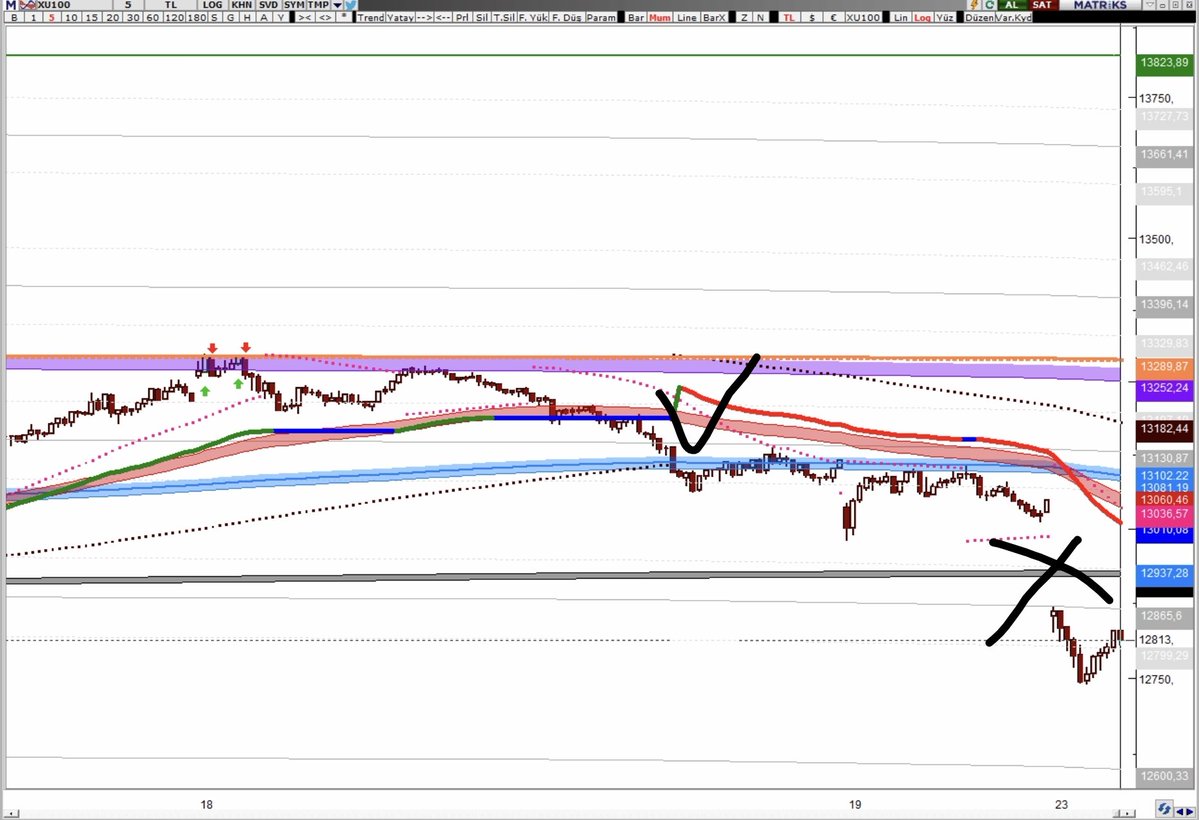Click the right arrow '-->' drawing tool

[x=424, y=17]
